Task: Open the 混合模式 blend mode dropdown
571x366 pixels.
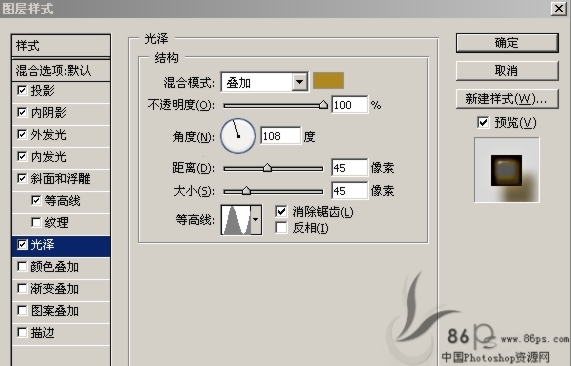Action: coord(264,82)
